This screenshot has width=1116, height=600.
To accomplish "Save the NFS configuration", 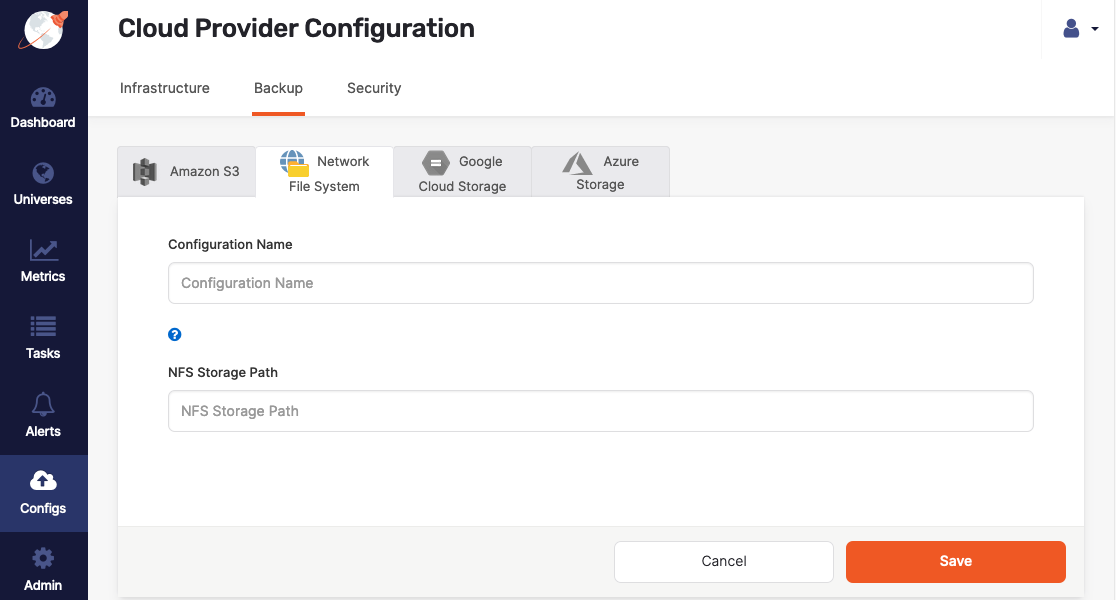I will [955, 561].
